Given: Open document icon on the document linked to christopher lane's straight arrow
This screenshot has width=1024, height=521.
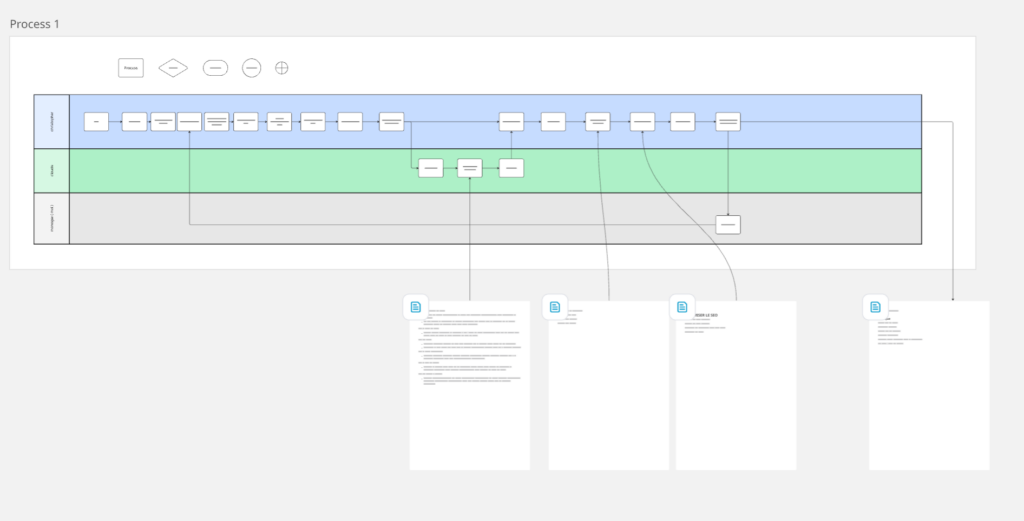Looking at the screenshot, I should (x=555, y=307).
